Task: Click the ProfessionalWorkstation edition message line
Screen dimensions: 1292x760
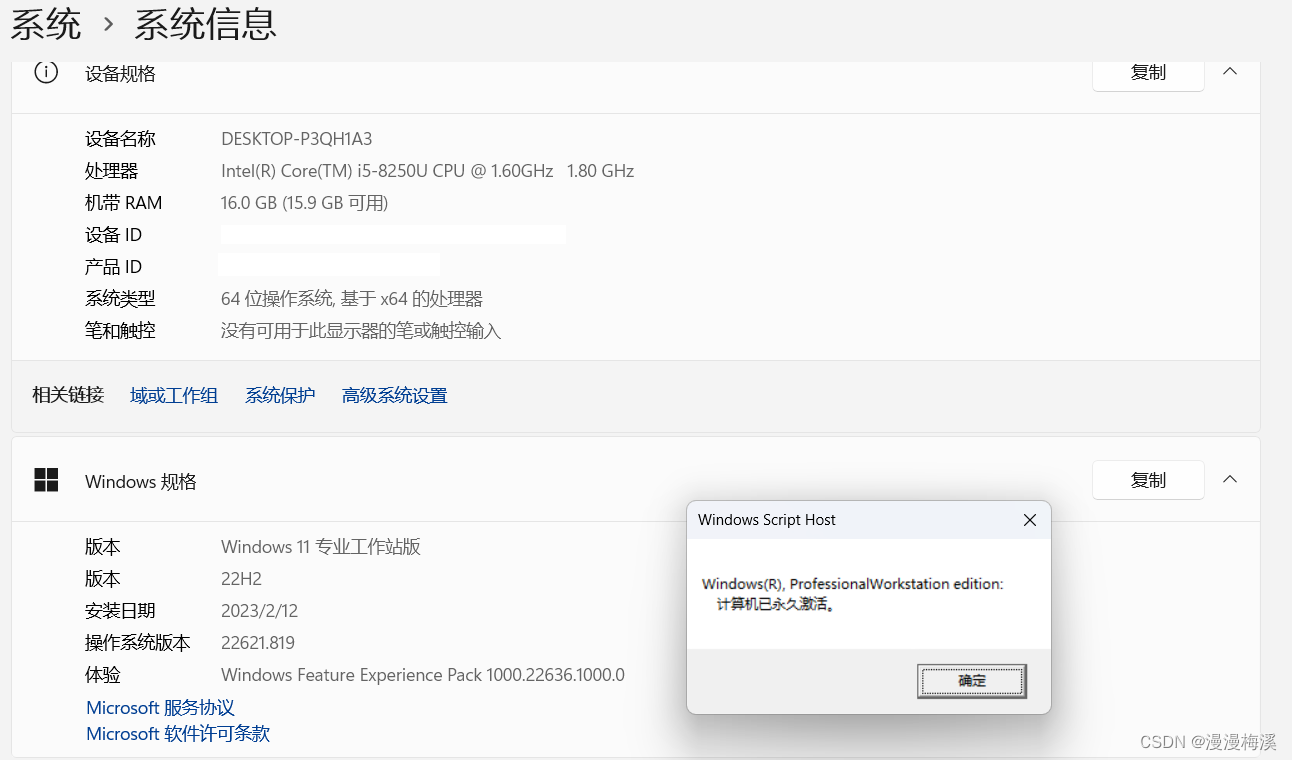Action: coord(852,584)
